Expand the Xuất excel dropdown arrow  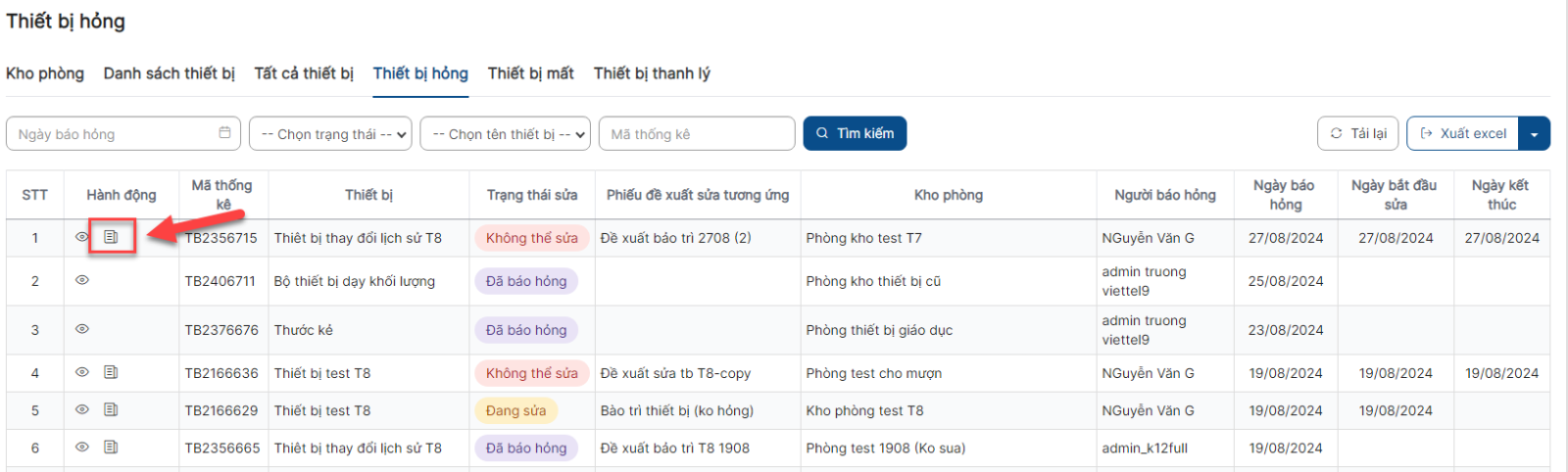[x=1535, y=134]
